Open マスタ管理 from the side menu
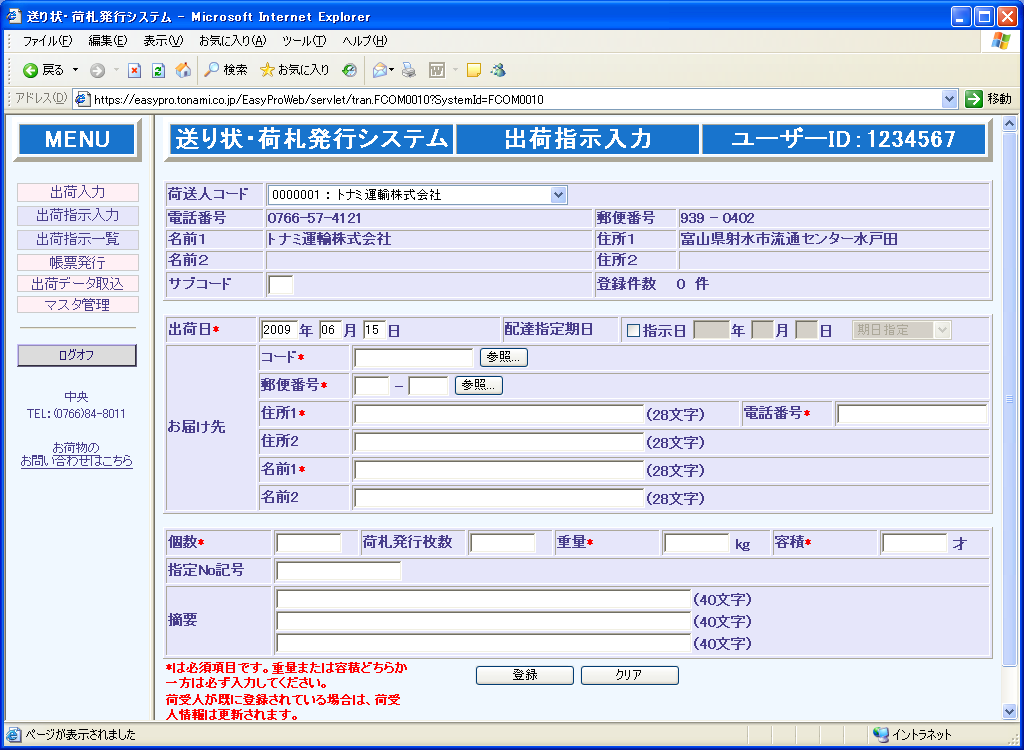 pos(78,304)
